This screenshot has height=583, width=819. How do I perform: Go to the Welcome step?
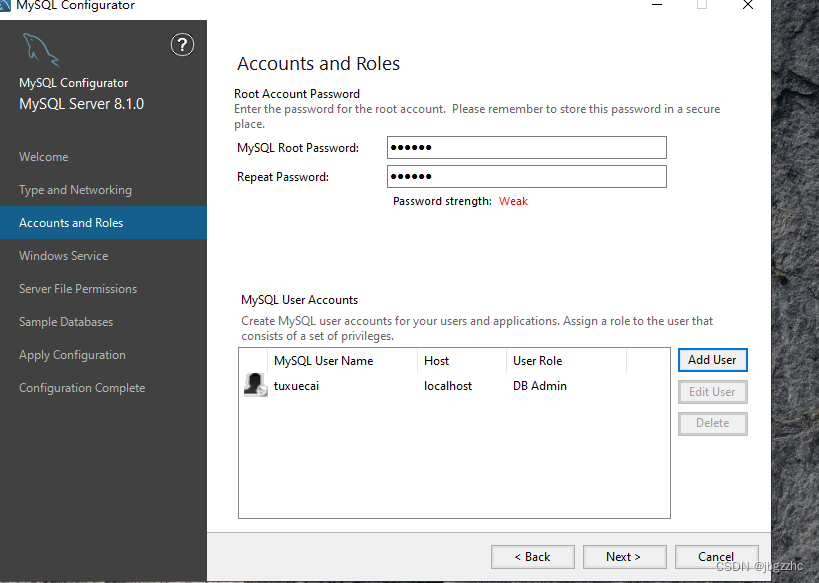click(43, 157)
